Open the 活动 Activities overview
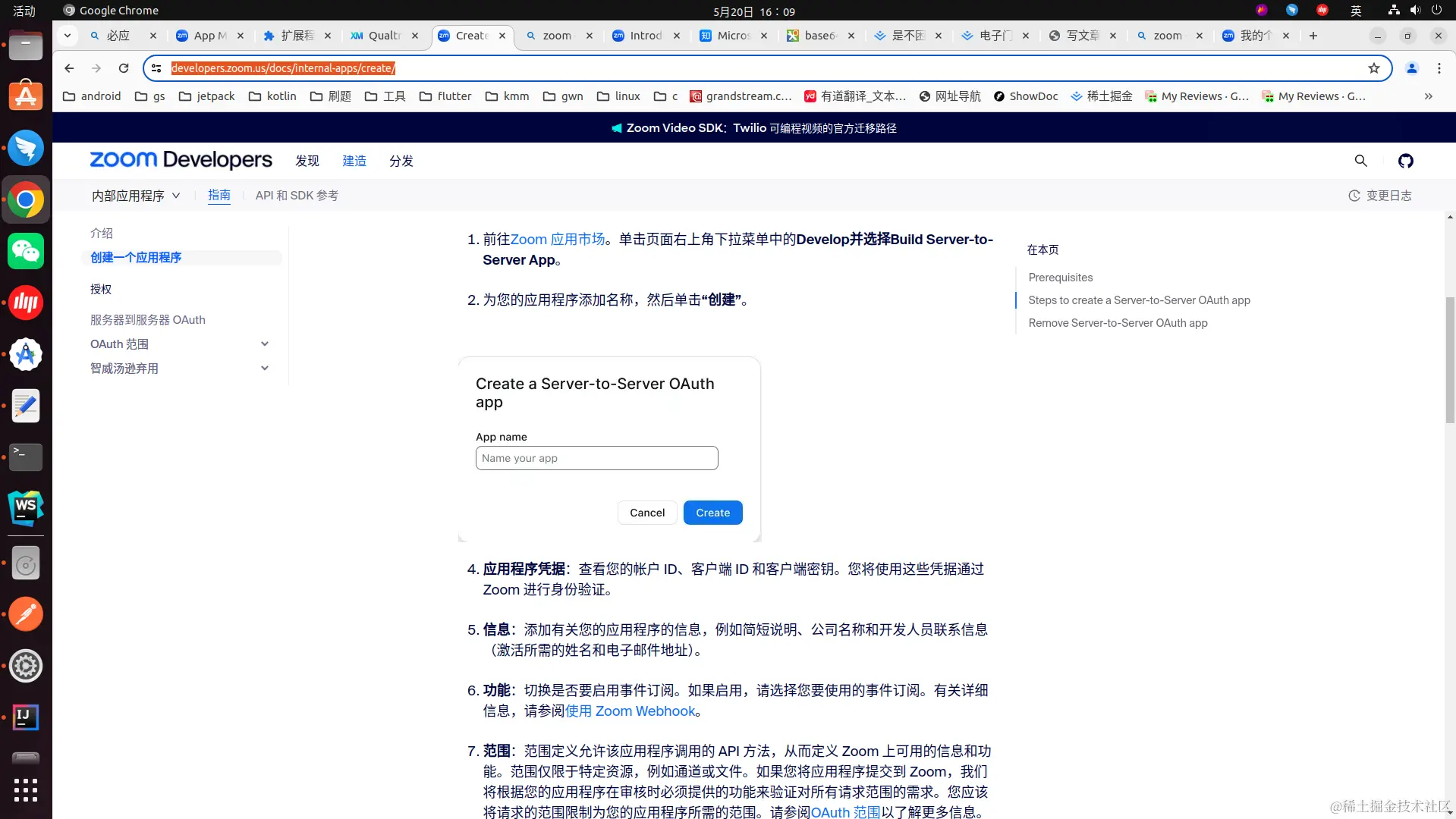 (24, 11)
